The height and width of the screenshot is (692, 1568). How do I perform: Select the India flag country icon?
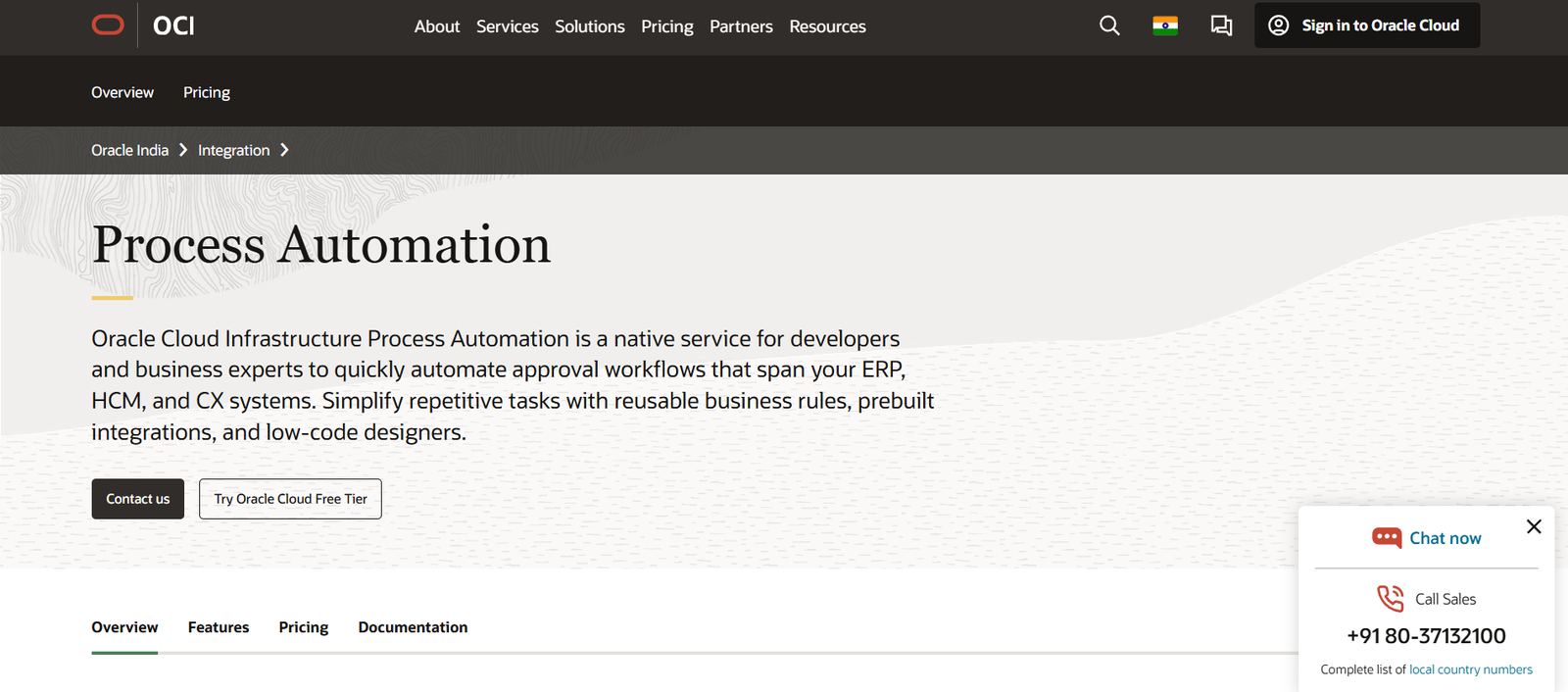click(x=1165, y=25)
